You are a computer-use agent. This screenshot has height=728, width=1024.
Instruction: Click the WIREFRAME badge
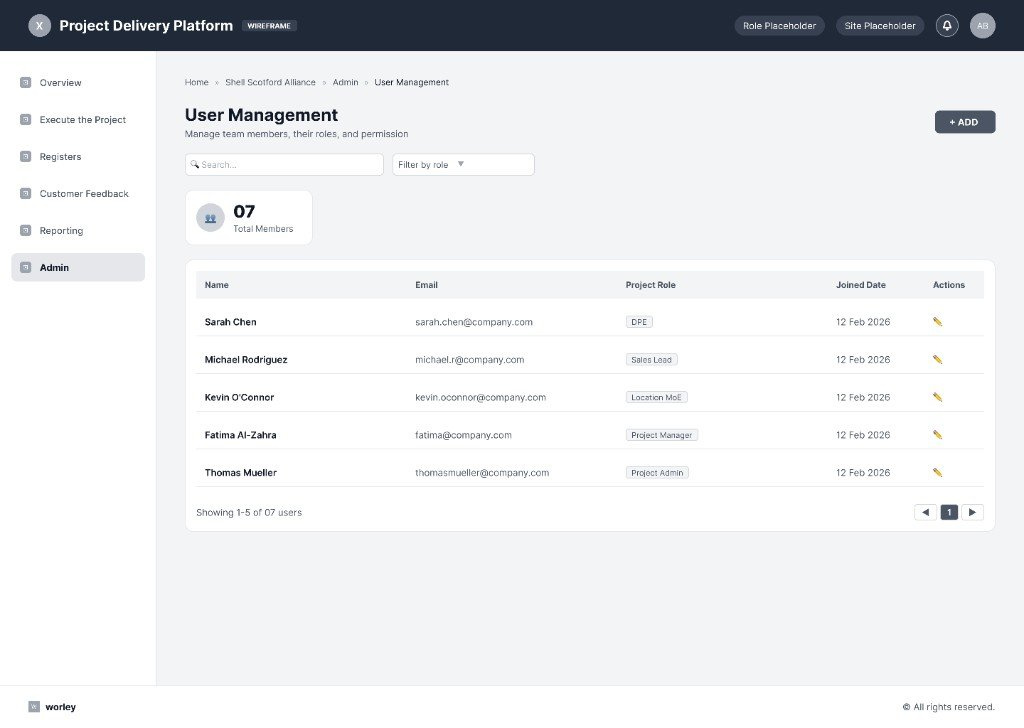[x=269, y=25]
